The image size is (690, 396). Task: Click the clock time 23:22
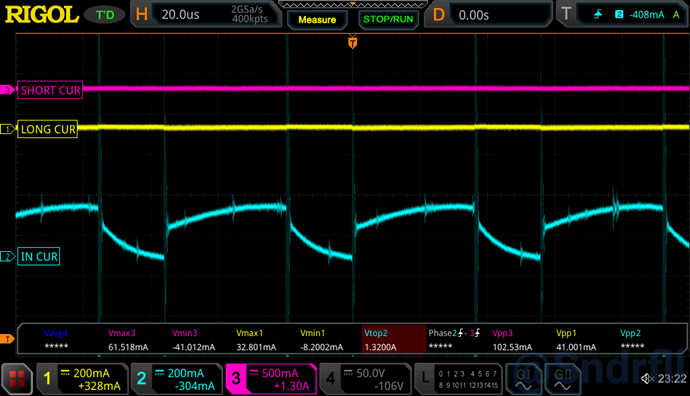coord(672,378)
